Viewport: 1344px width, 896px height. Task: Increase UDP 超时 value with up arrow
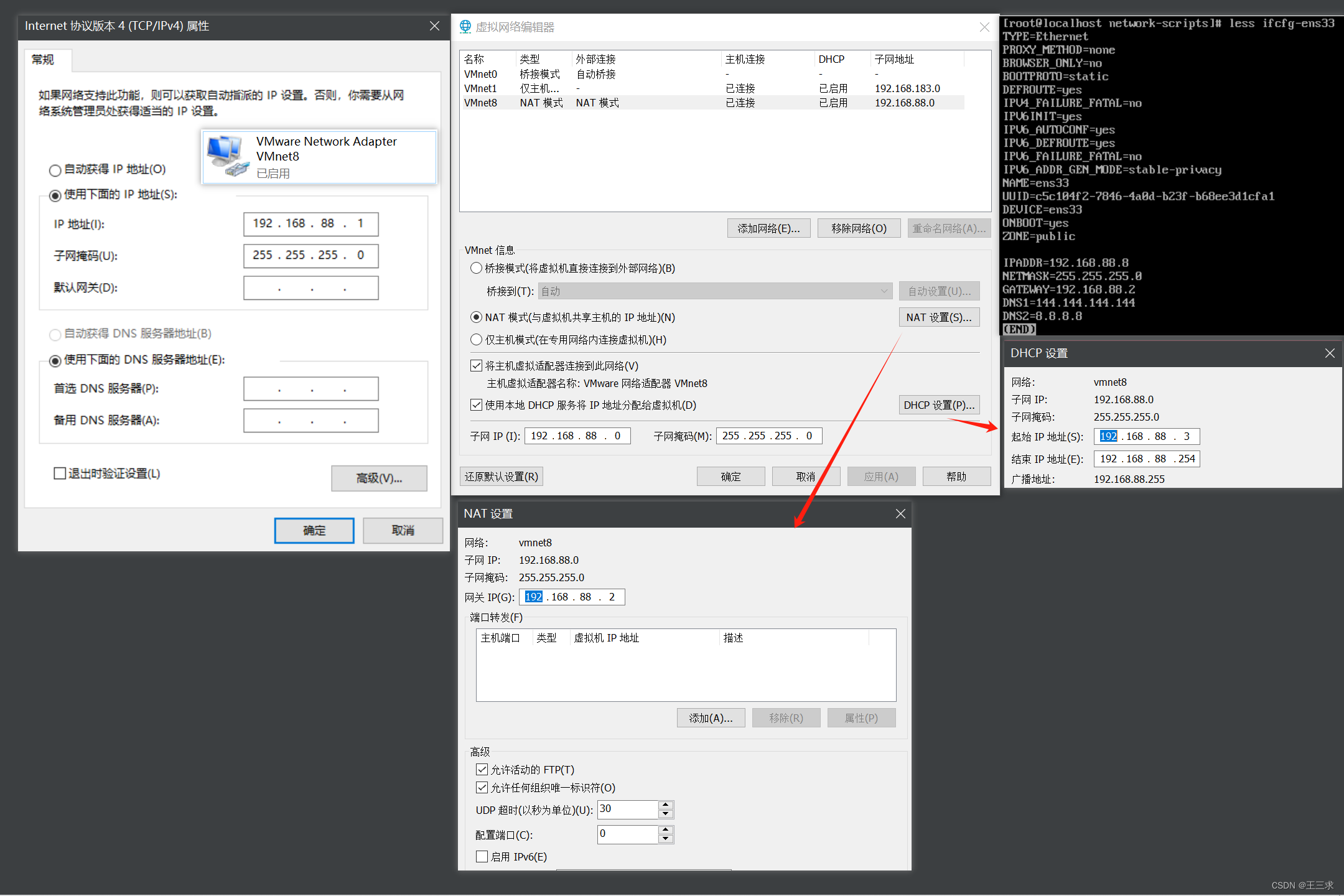(666, 805)
